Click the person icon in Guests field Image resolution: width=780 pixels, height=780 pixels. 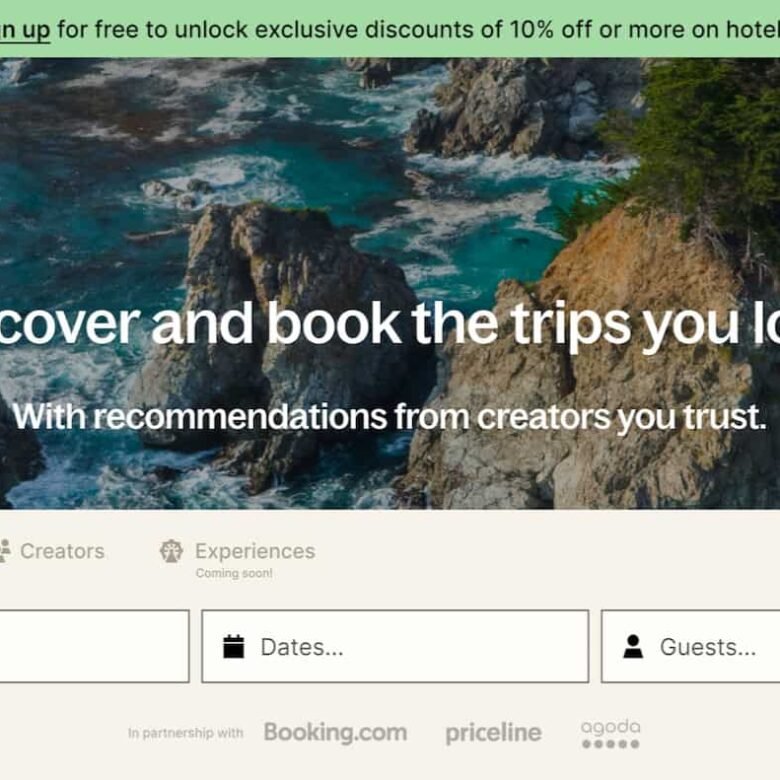pos(633,647)
